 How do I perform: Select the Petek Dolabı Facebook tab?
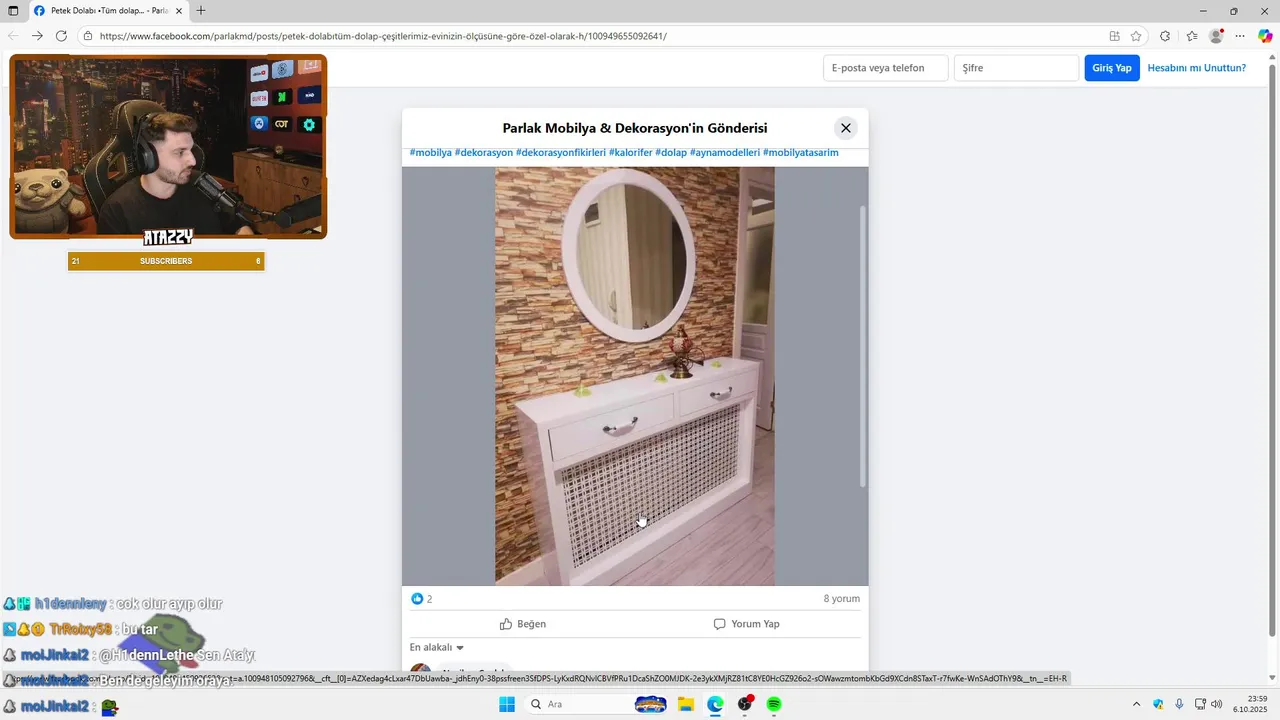[x=108, y=11]
